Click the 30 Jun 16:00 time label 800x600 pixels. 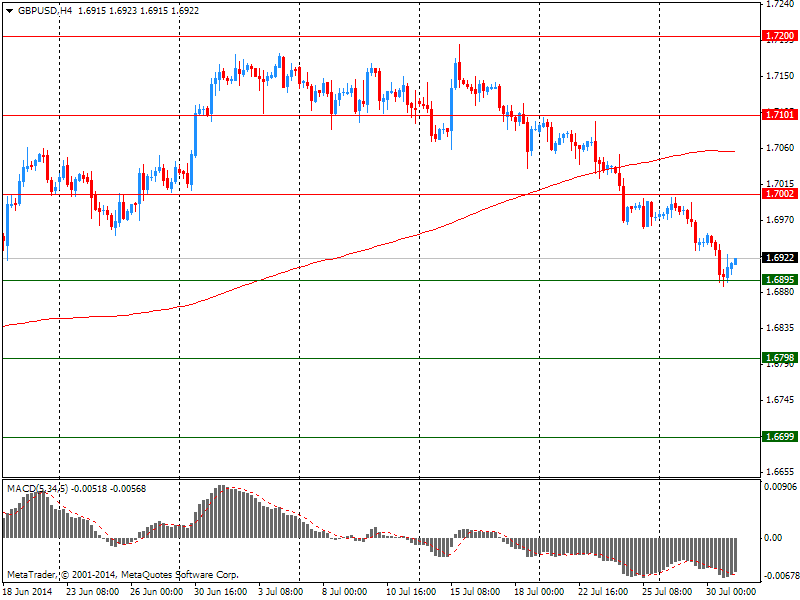[220, 591]
